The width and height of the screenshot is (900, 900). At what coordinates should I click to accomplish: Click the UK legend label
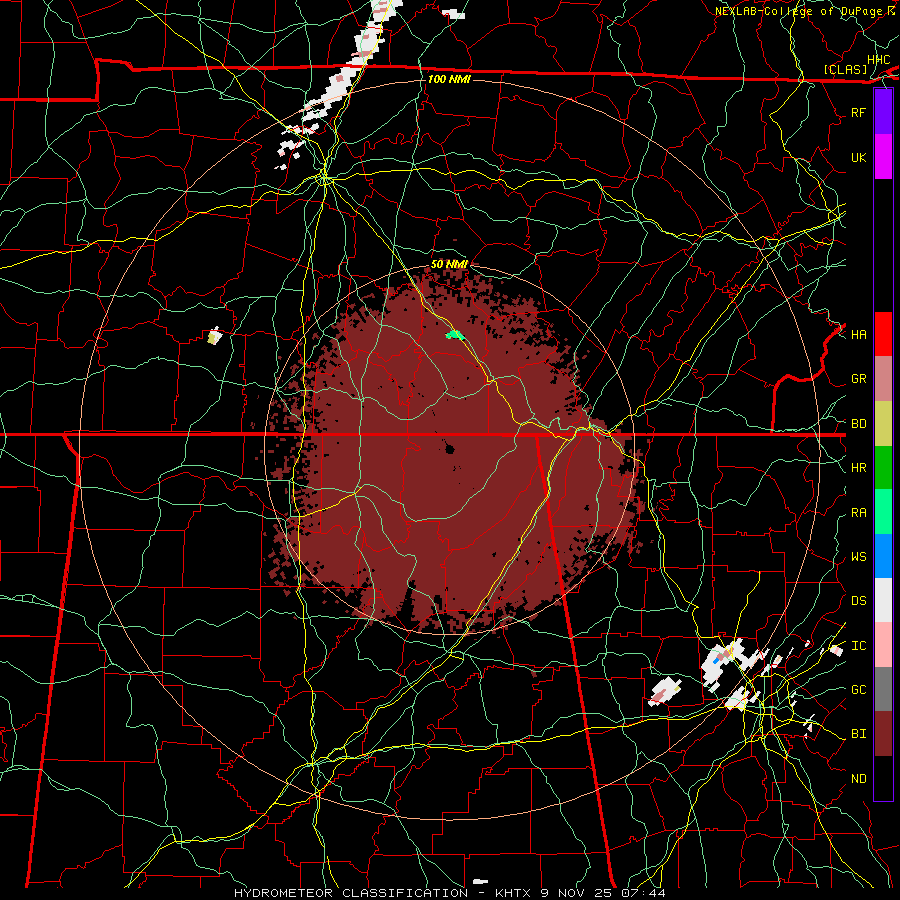[x=858, y=157]
